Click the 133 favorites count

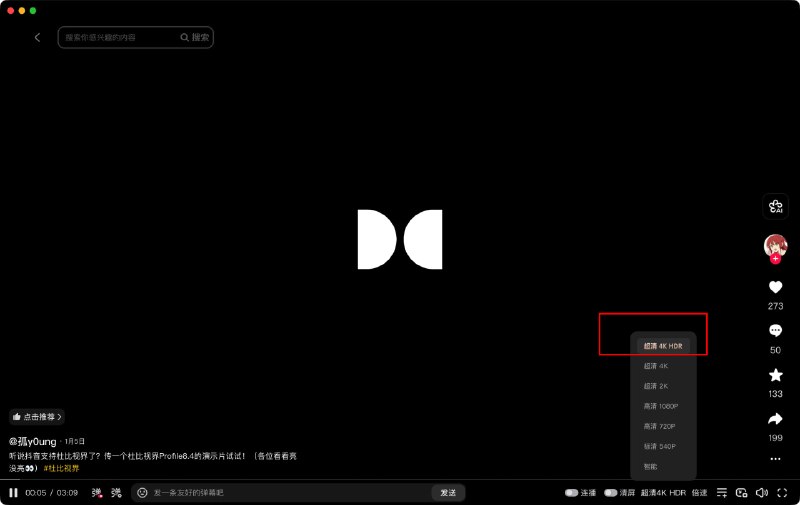point(776,394)
